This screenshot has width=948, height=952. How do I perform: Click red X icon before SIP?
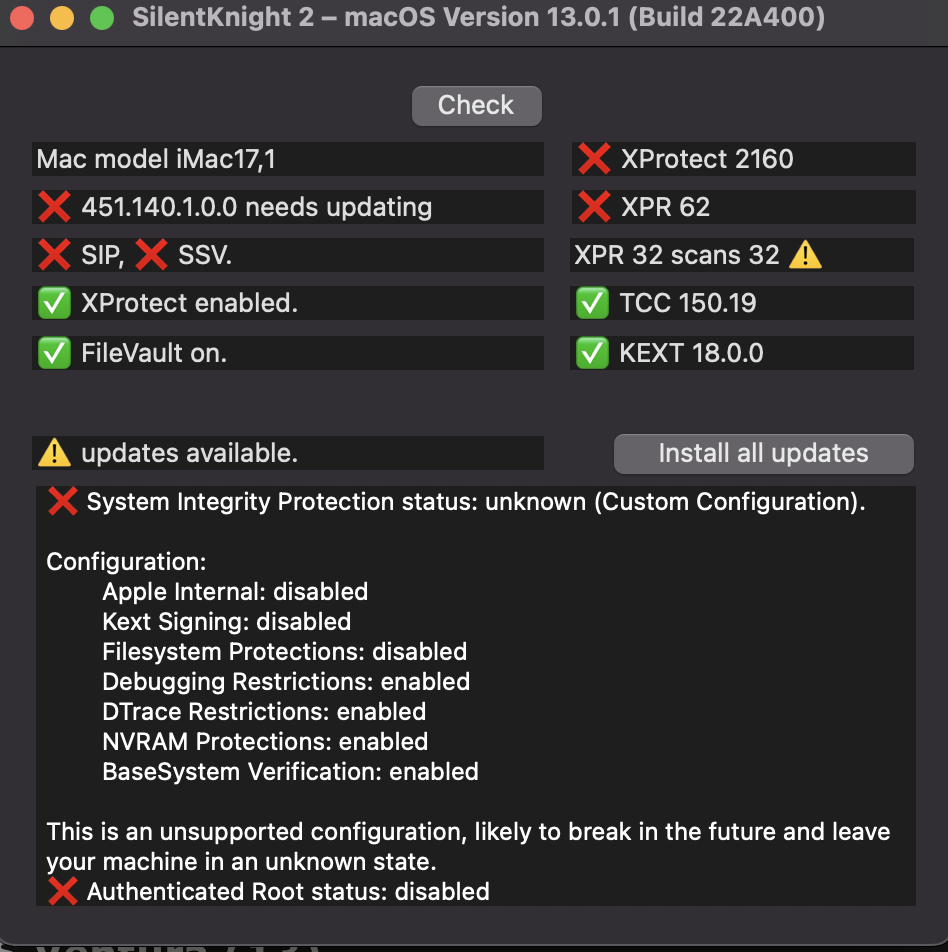[54, 255]
